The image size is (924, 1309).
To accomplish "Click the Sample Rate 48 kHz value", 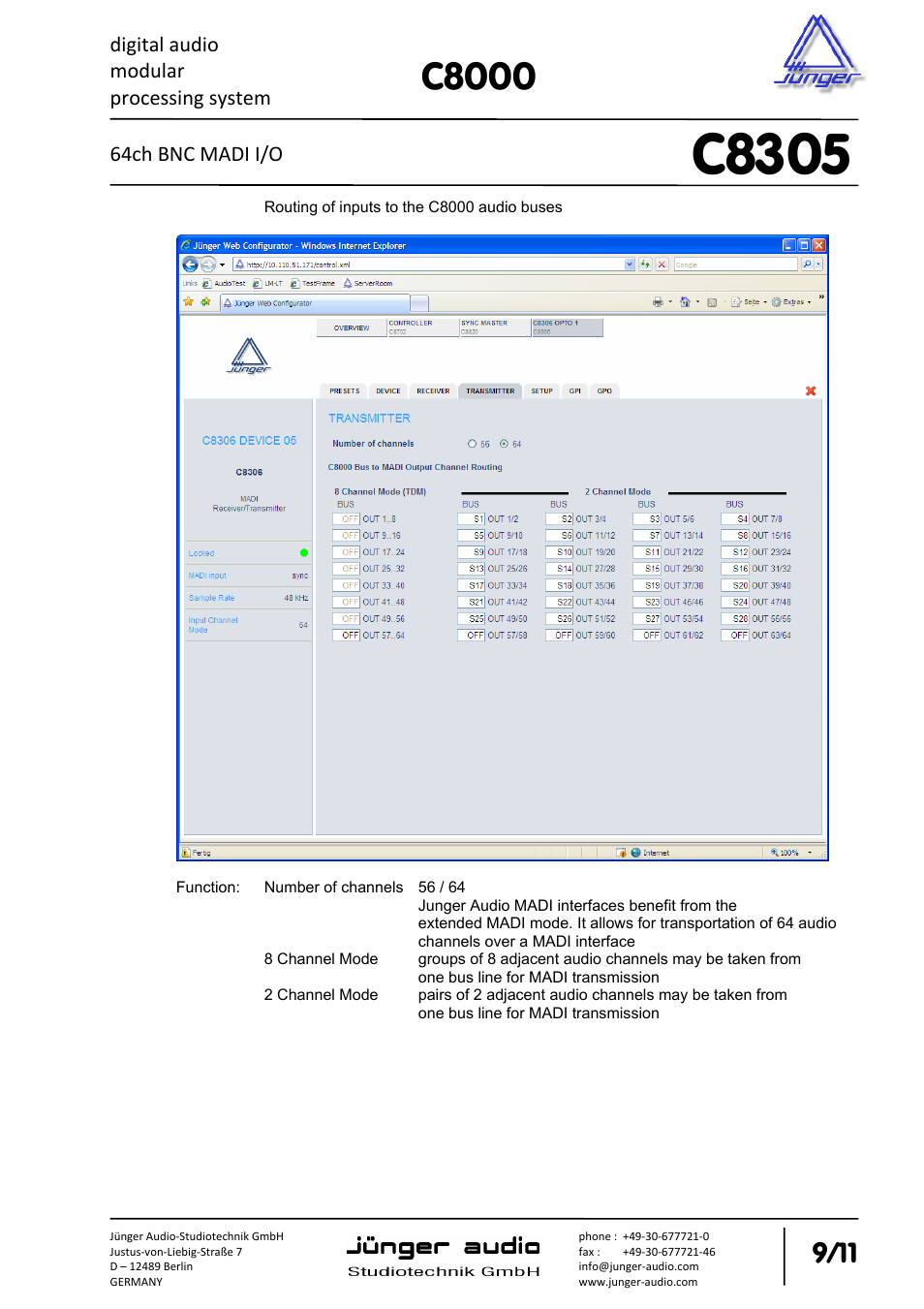I will point(296,598).
